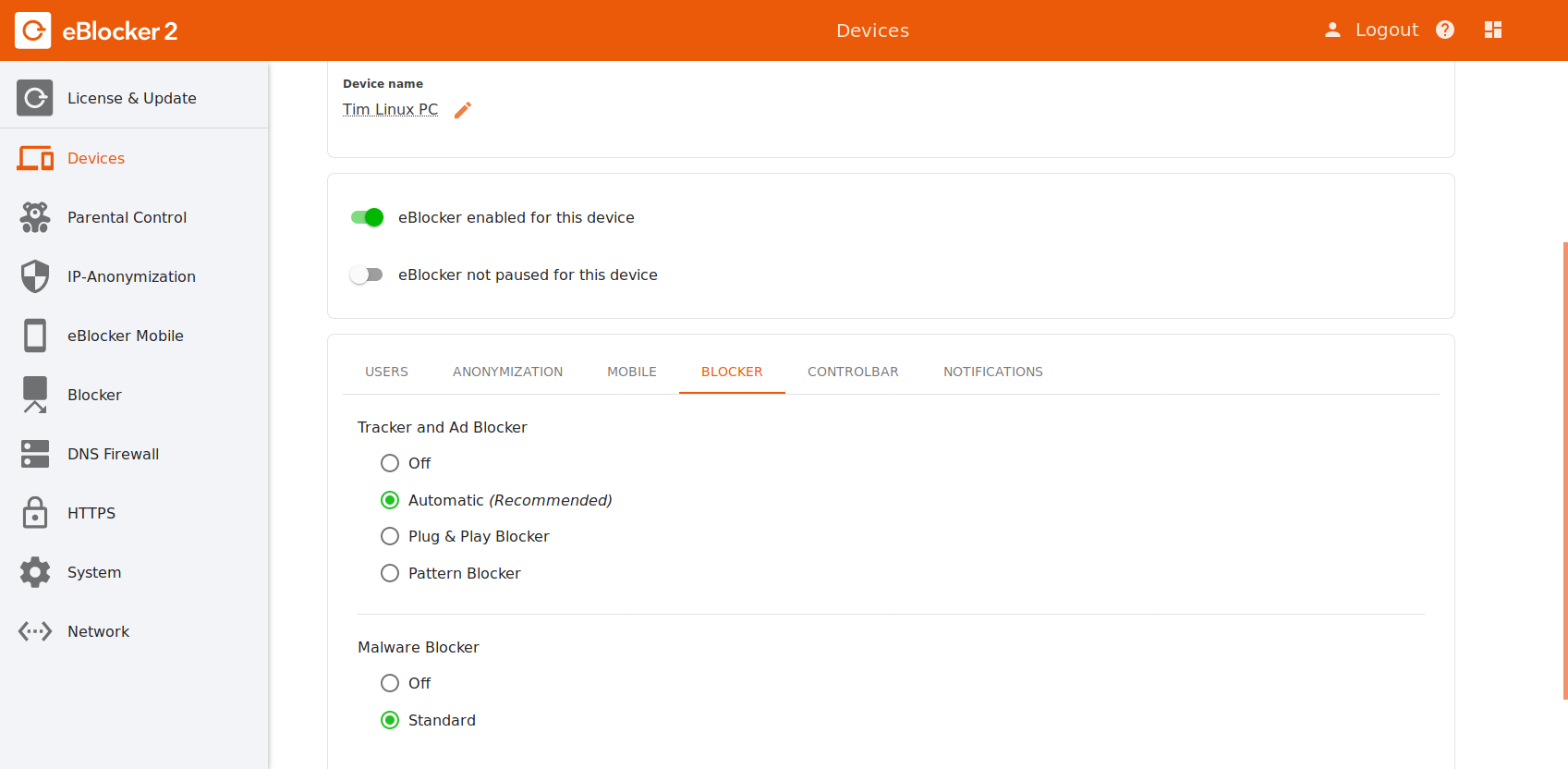Open Parental Control teddy bear icon
The width and height of the screenshot is (1568, 769).
[x=35, y=217]
